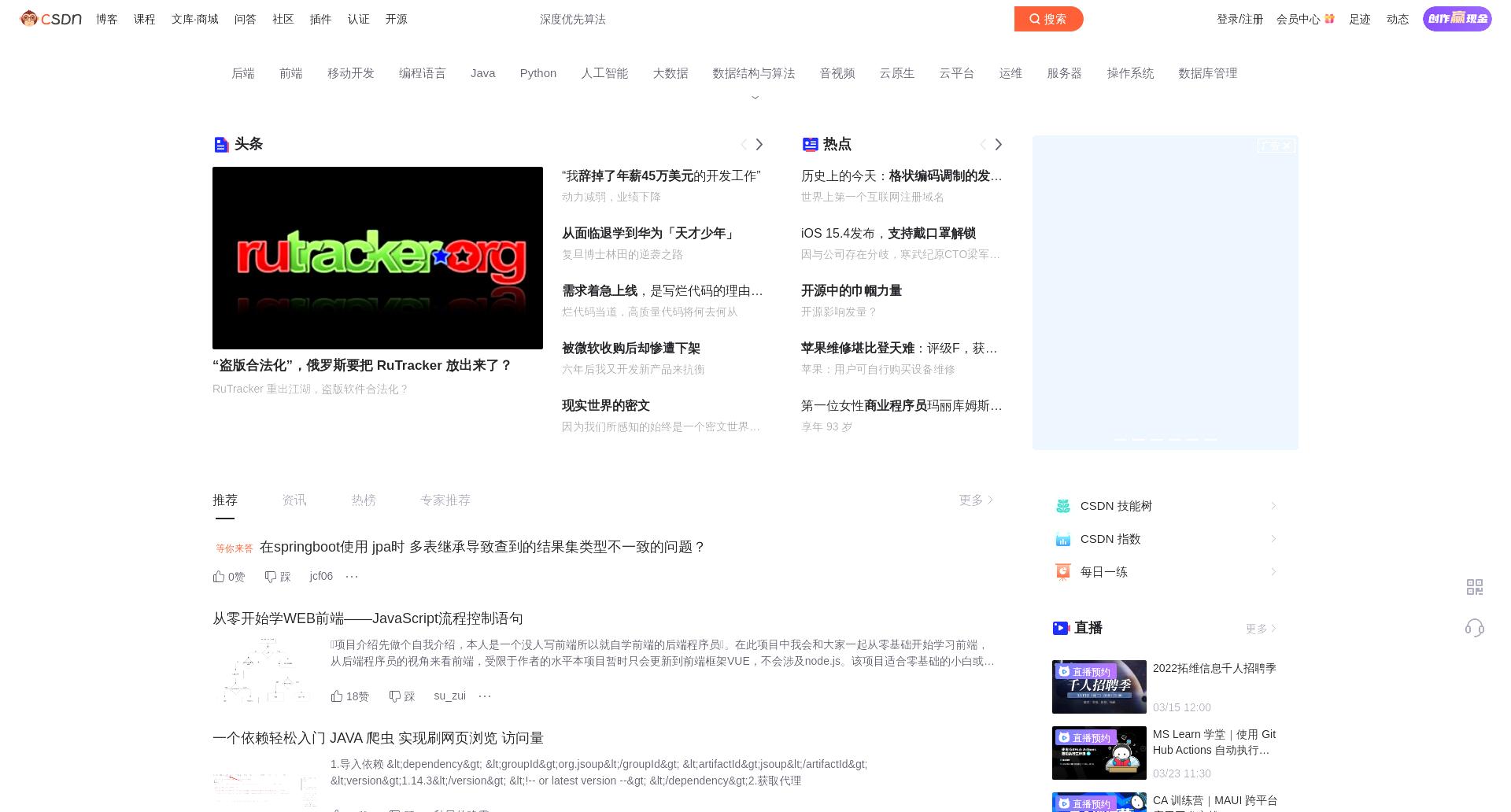Viewport: 1511px width, 812px height.
Task: Go to next 热点 page arrow
Action: 999,144
